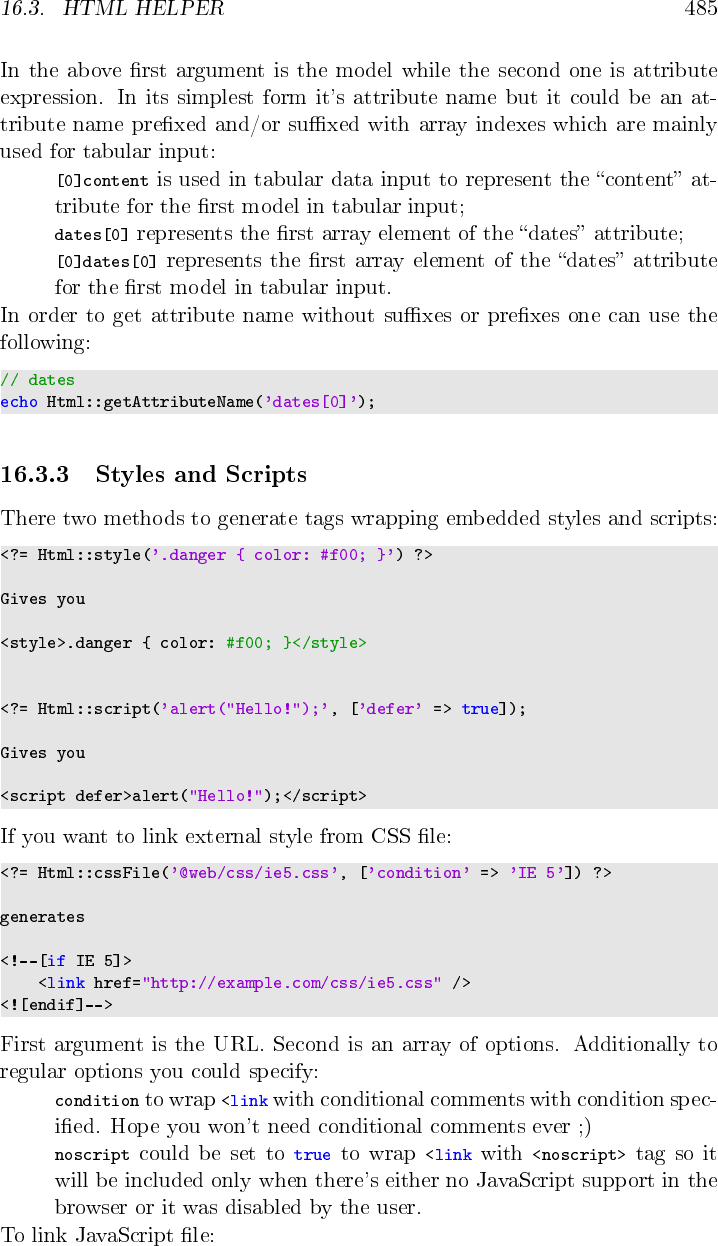This screenshot has width=718, height=1246.
Task: Click the "<!--[if IE 5]>" line
Action: pyautogui.click(x=66, y=961)
